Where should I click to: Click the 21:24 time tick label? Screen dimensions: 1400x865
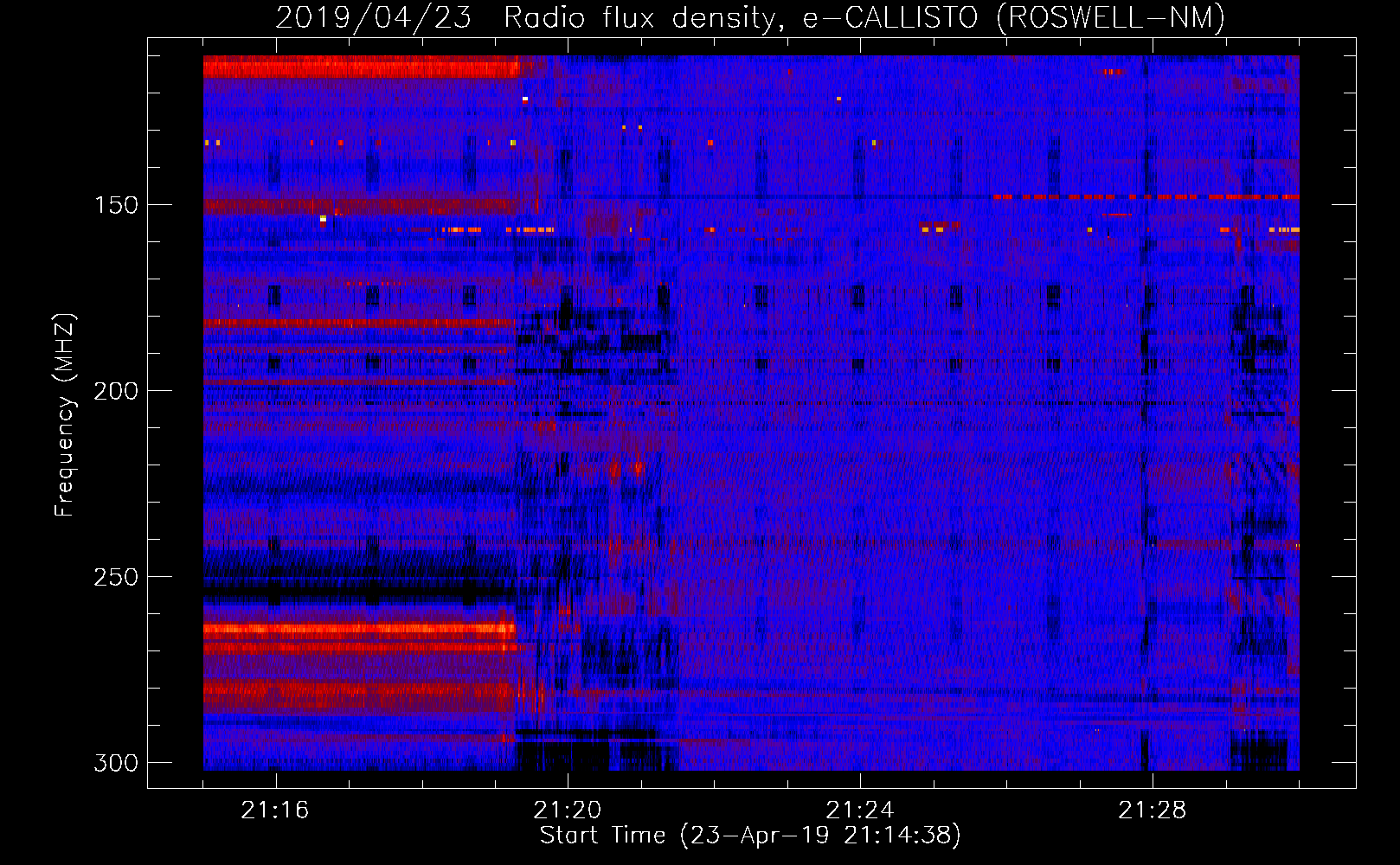(860, 811)
